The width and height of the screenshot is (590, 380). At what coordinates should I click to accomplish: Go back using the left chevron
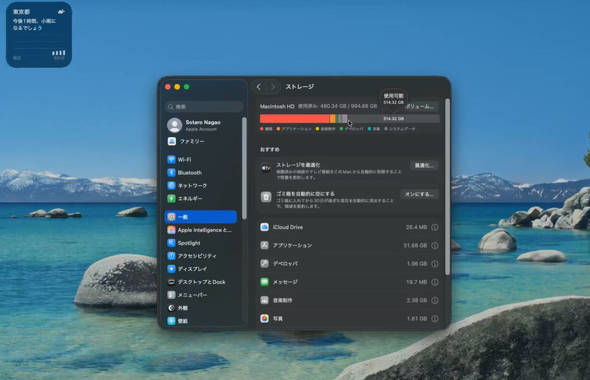pyautogui.click(x=259, y=87)
